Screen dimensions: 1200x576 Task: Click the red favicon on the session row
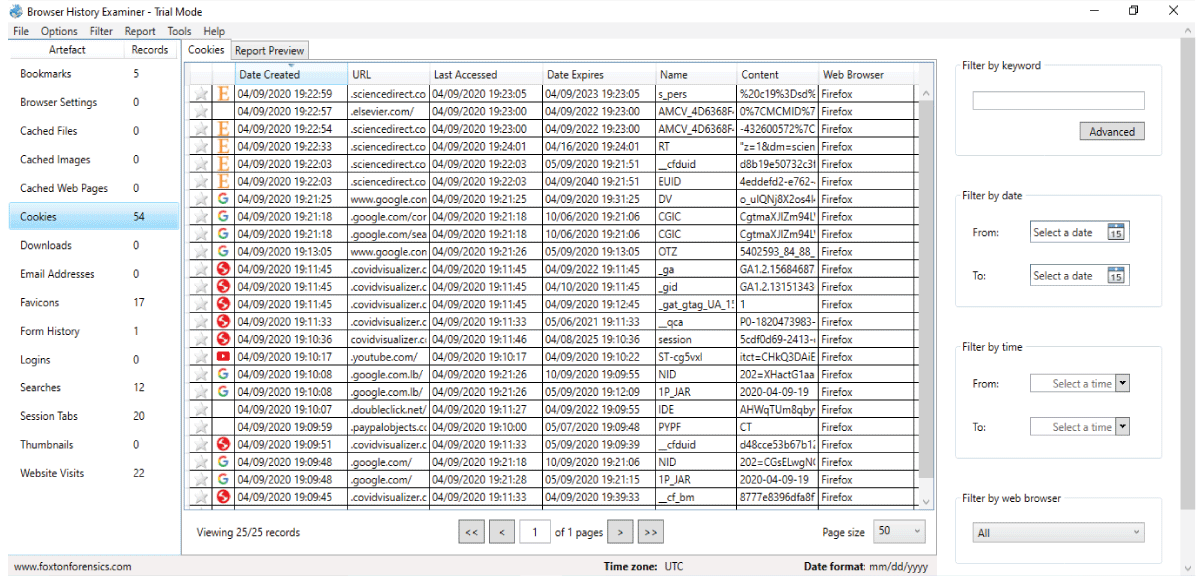coord(223,339)
